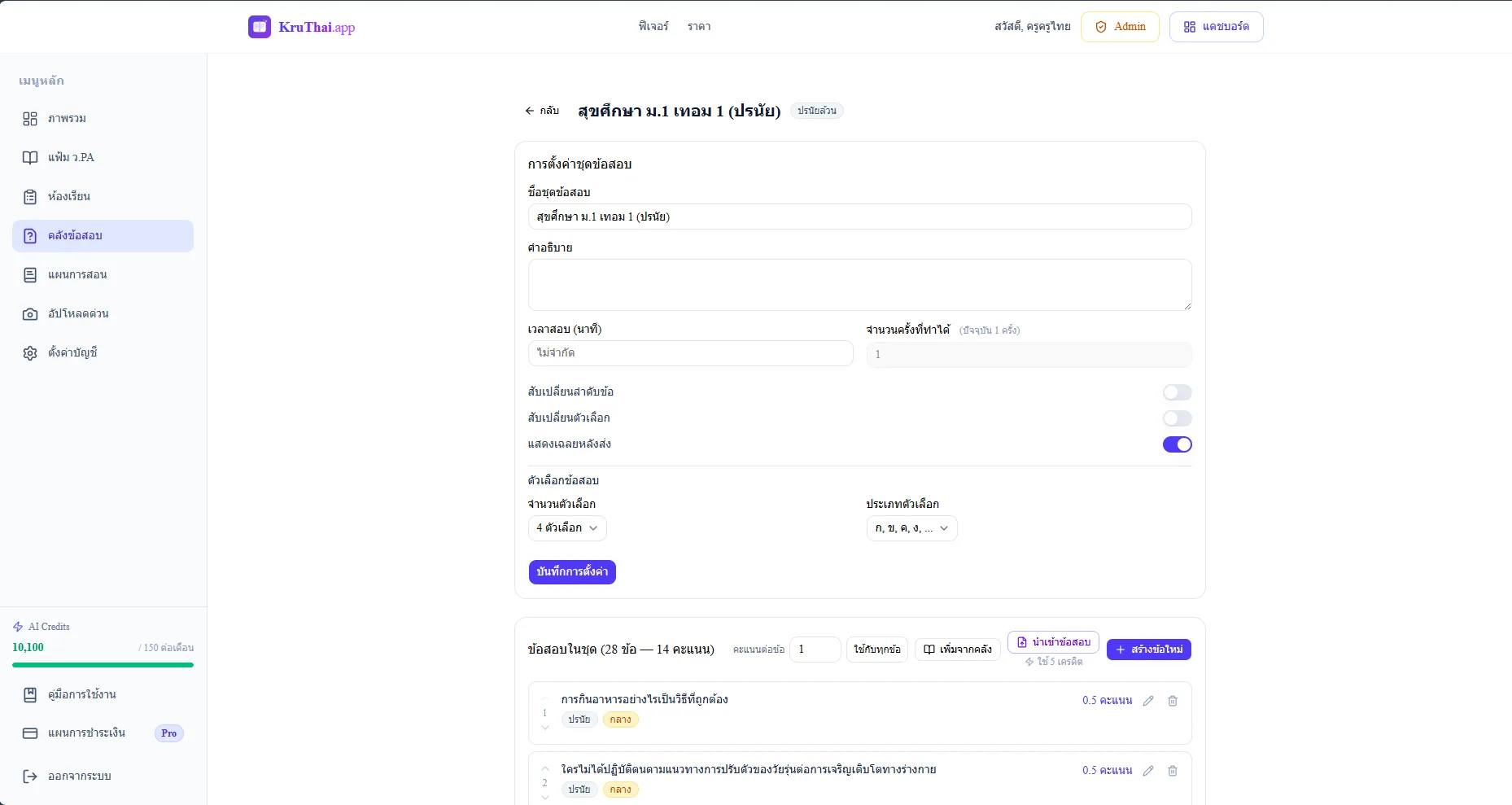Open แผนการสอน in the sidebar
Image resolution: width=1512 pixels, height=805 pixels.
click(x=103, y=275)
